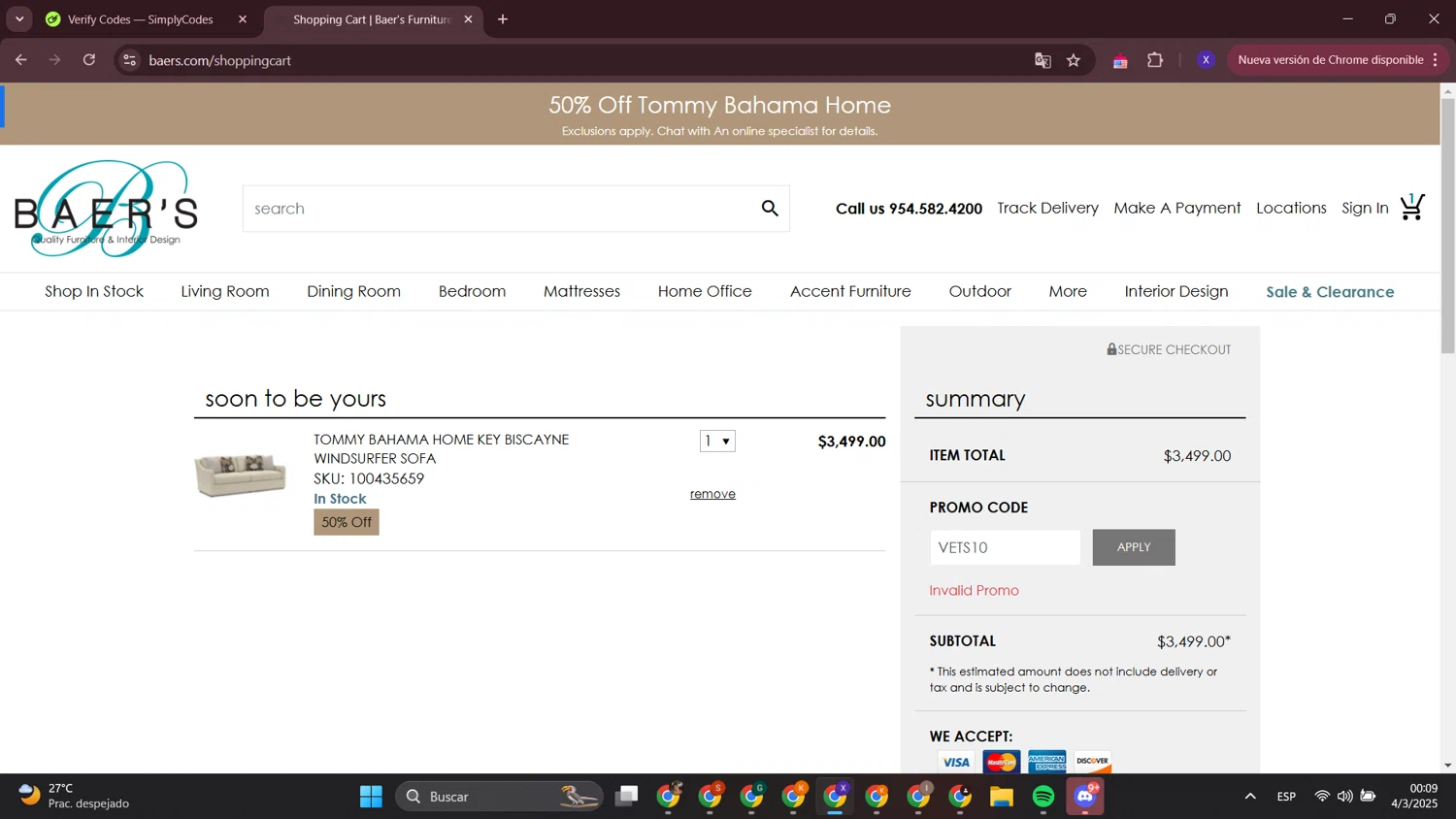Click the Windows taskbar Buscar search box
The image size is (1456, 819).
point(499,797)
